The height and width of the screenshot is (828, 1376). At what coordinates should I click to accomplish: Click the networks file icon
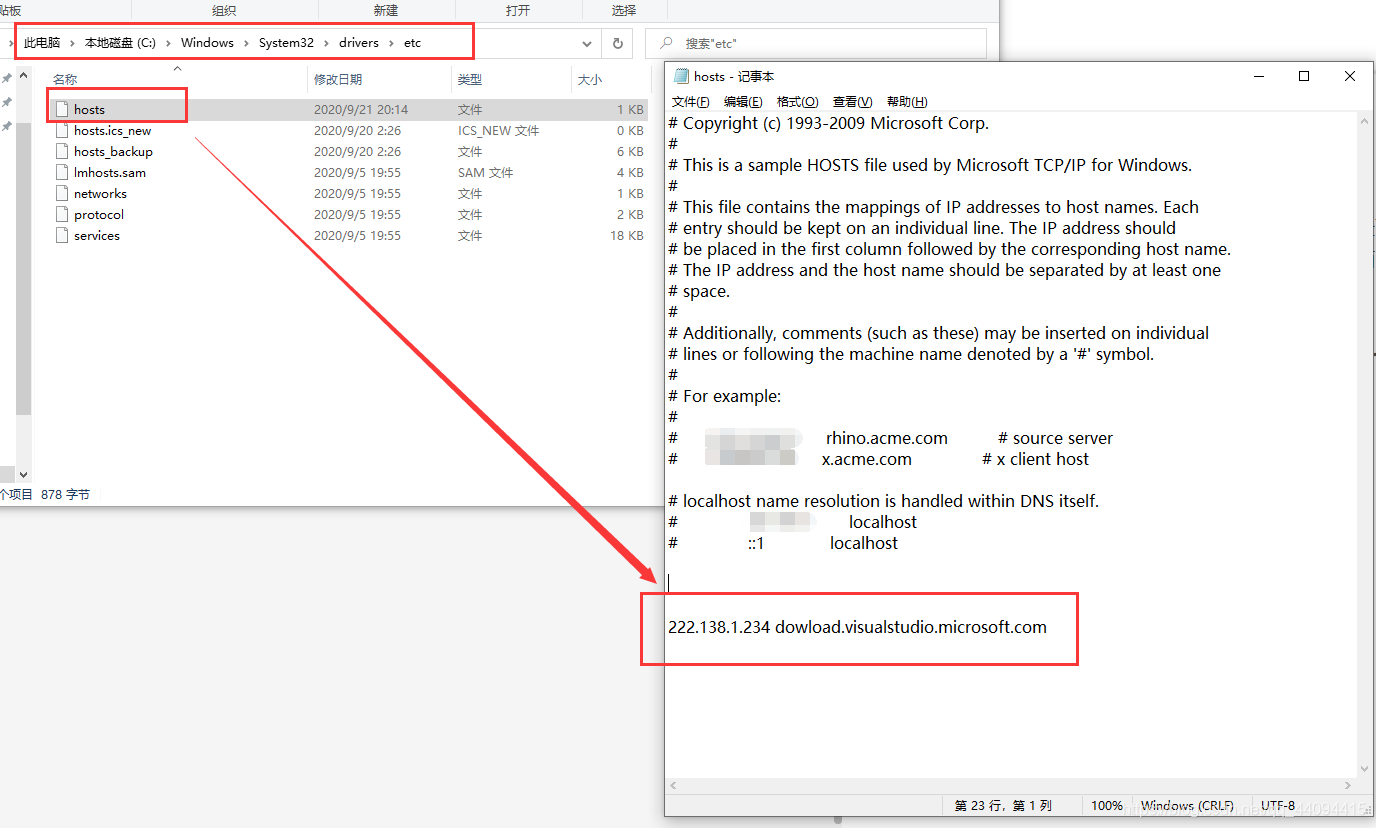(62, 193)
